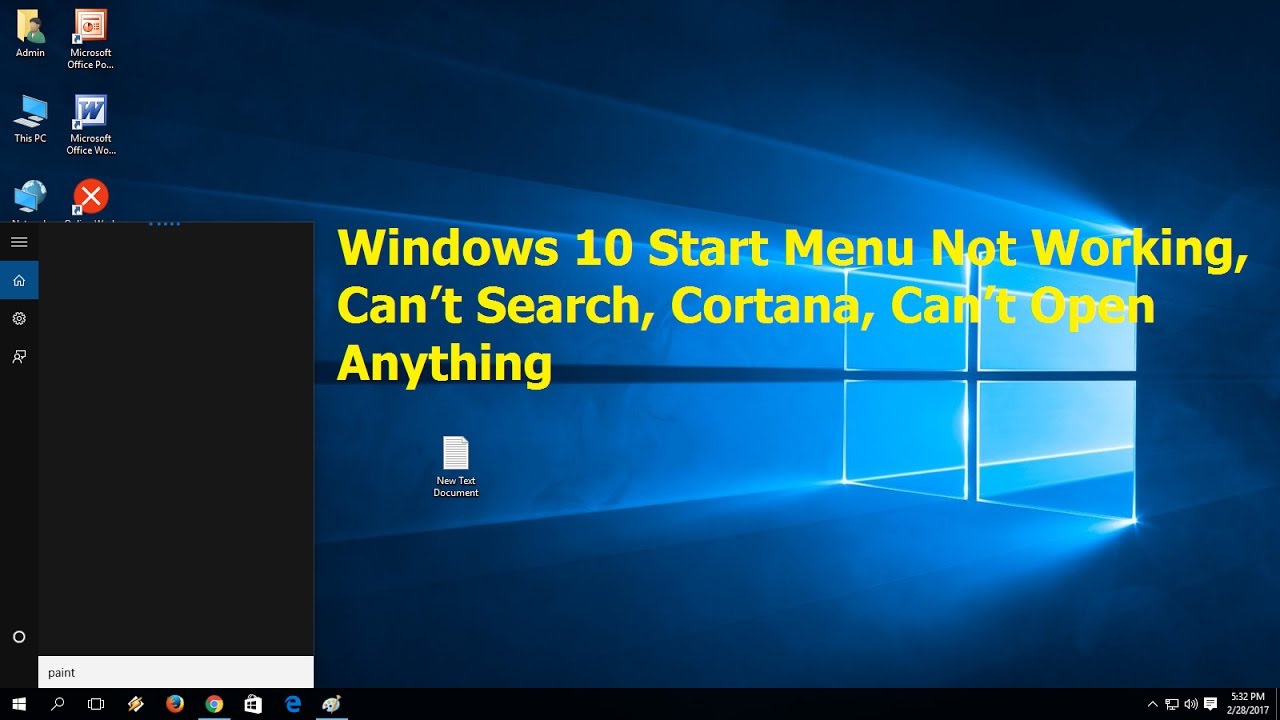Open the Microsoft Store taskbar icon

[x=253, y=704]
